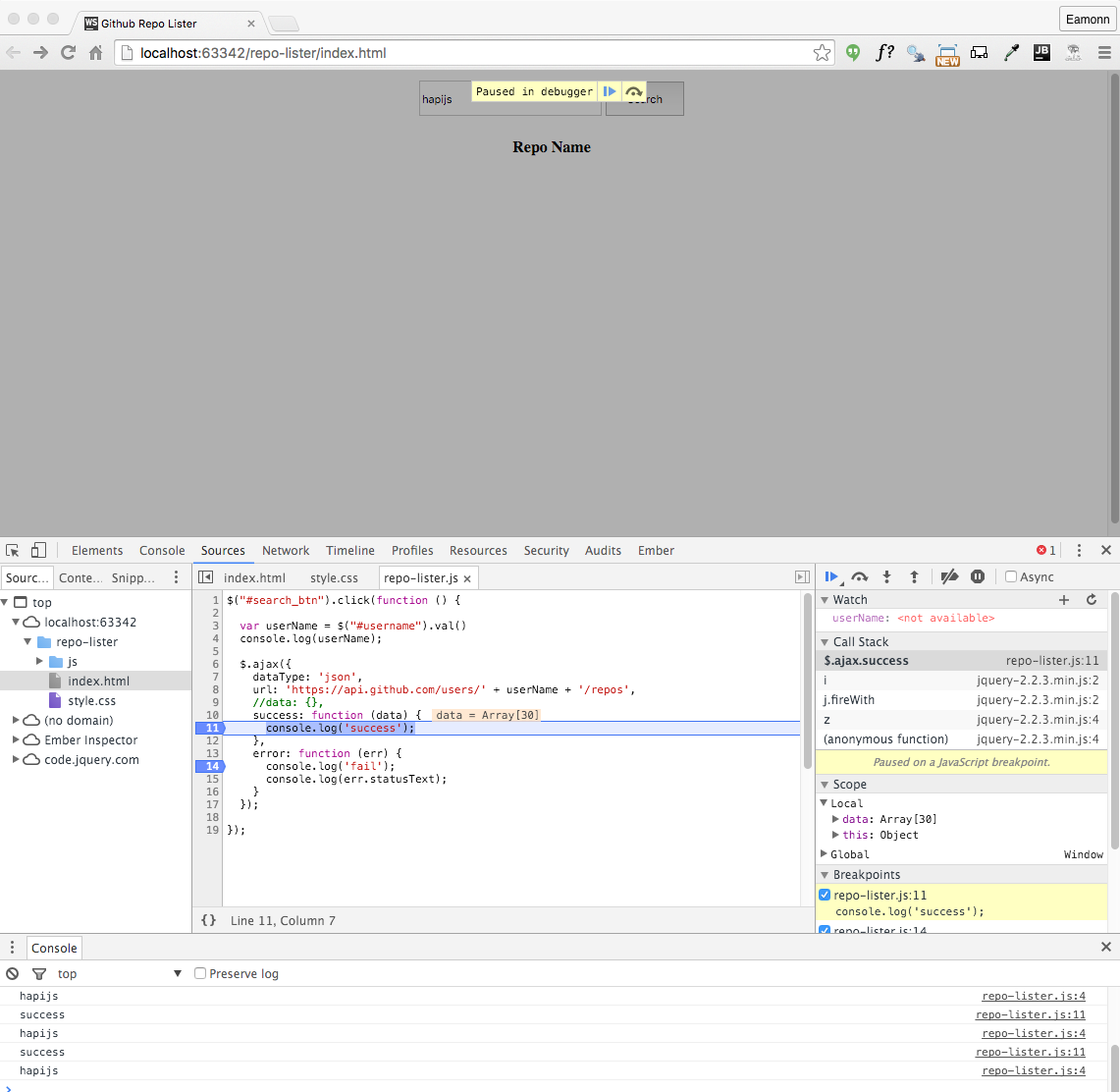Step out of current function
The width and height of the screenshot is (1120, 1092).
tap(914, 577)
